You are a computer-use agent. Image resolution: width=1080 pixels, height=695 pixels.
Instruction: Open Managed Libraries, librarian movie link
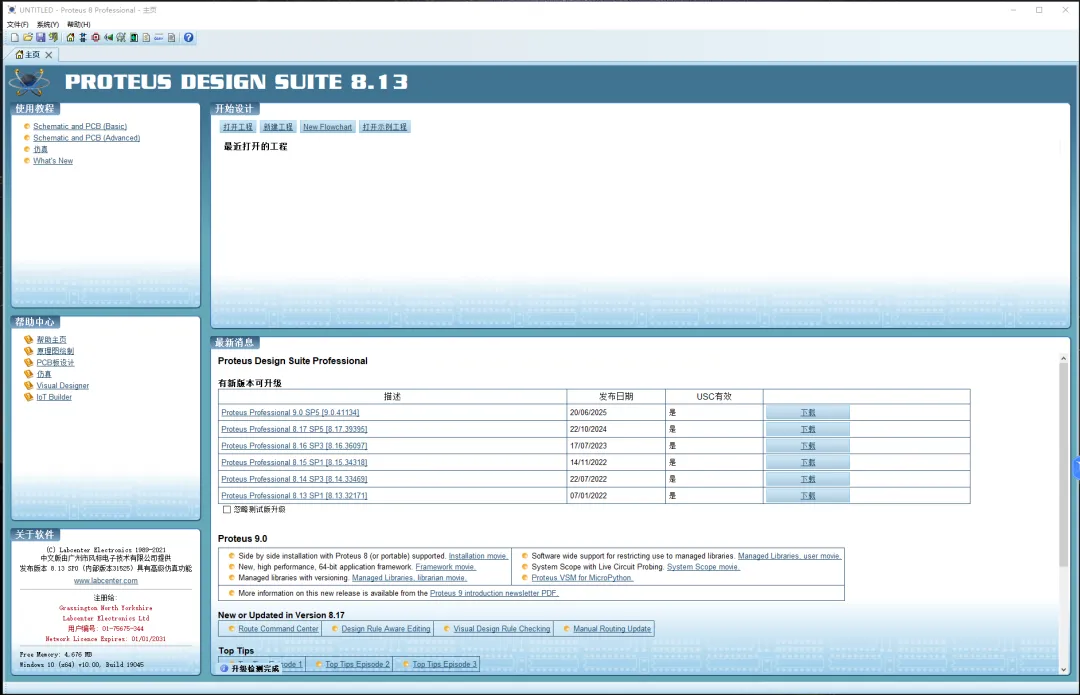(x=409, y=578)
